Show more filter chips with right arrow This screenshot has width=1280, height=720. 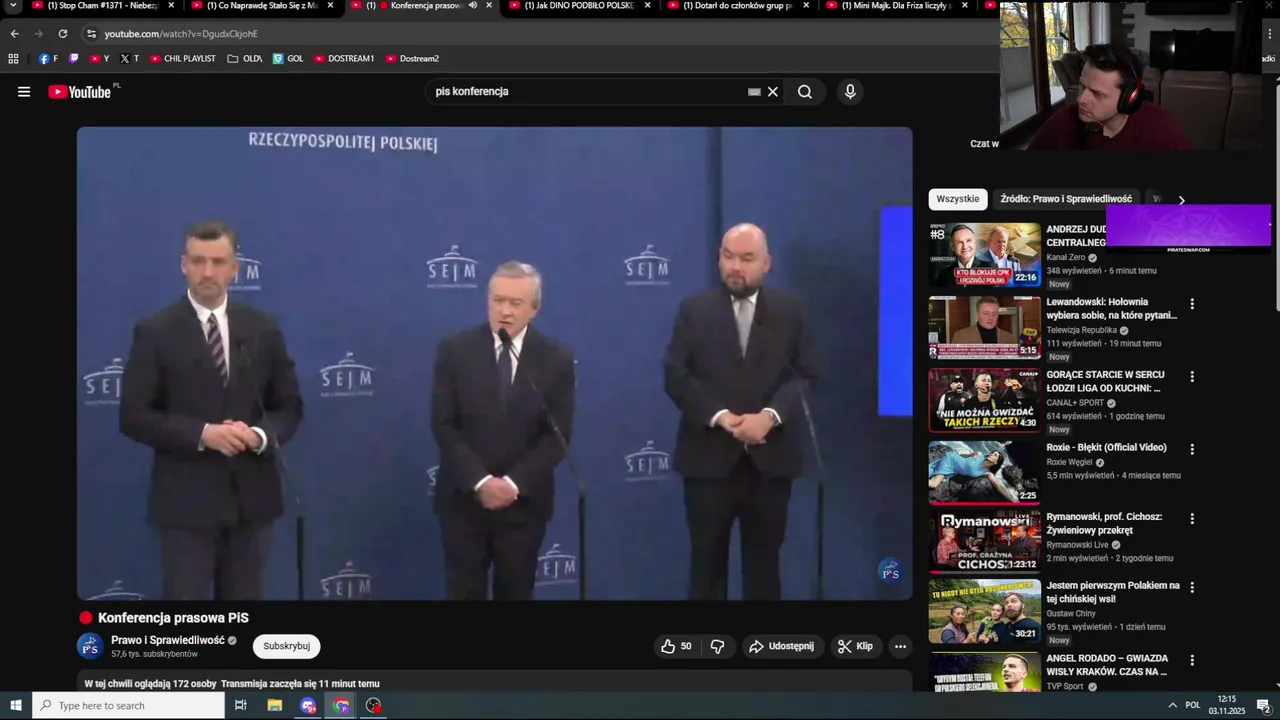(x=1181, y=200)
